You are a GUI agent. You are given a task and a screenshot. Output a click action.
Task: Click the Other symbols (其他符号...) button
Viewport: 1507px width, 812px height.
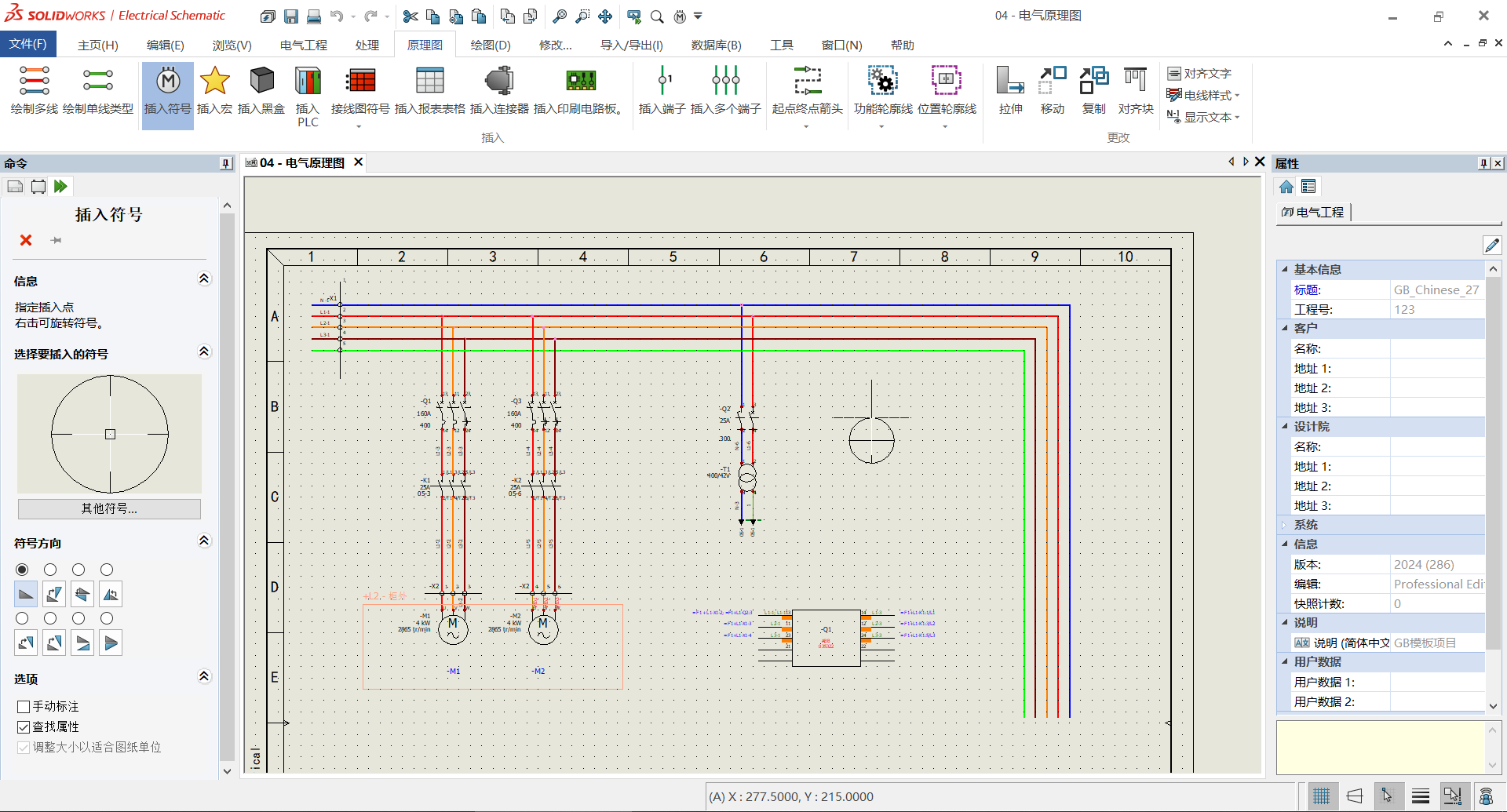tap(109, 509)
